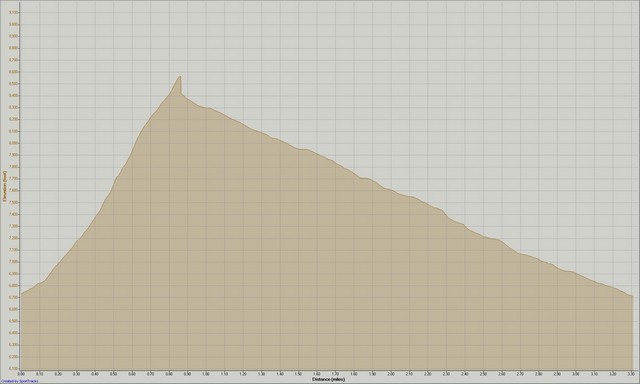This screenshot has height=384, width=640.
Task: Click the 7,000 feet elevation label
Action: tap(14, 262)
